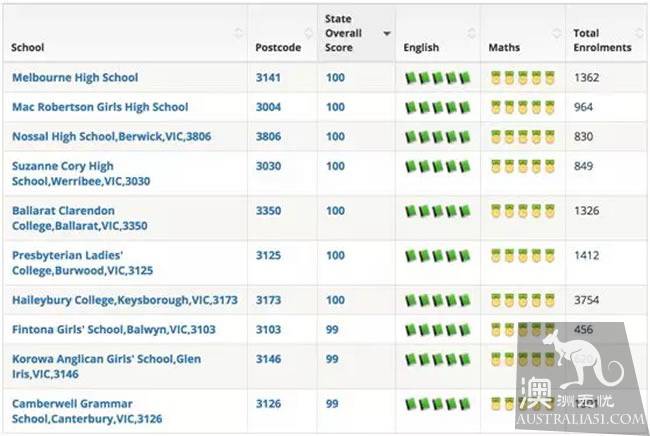Click postcode 3126 link
Viewport: 650px width, 436px height.
pos(268,404)
